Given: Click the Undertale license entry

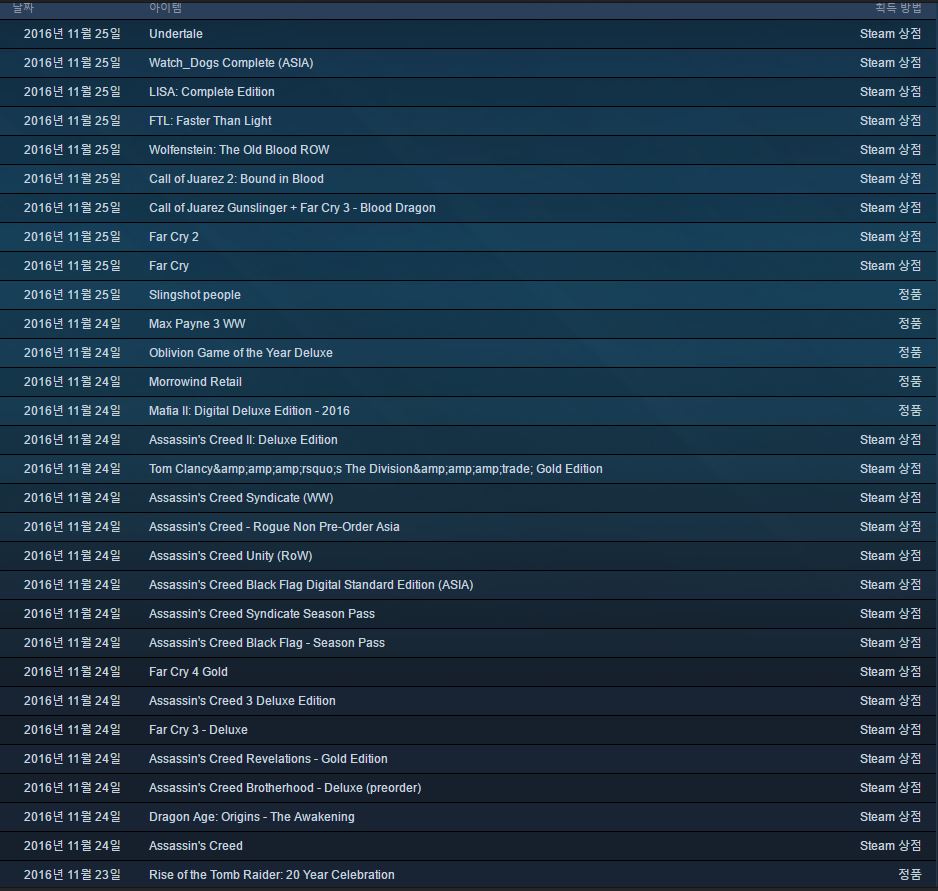Looking at the screenshot, I should point(176,34).
